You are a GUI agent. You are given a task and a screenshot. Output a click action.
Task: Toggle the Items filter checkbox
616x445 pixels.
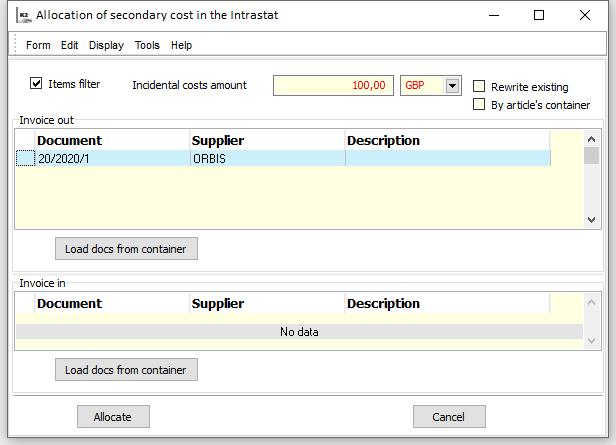tap(36, 84)
